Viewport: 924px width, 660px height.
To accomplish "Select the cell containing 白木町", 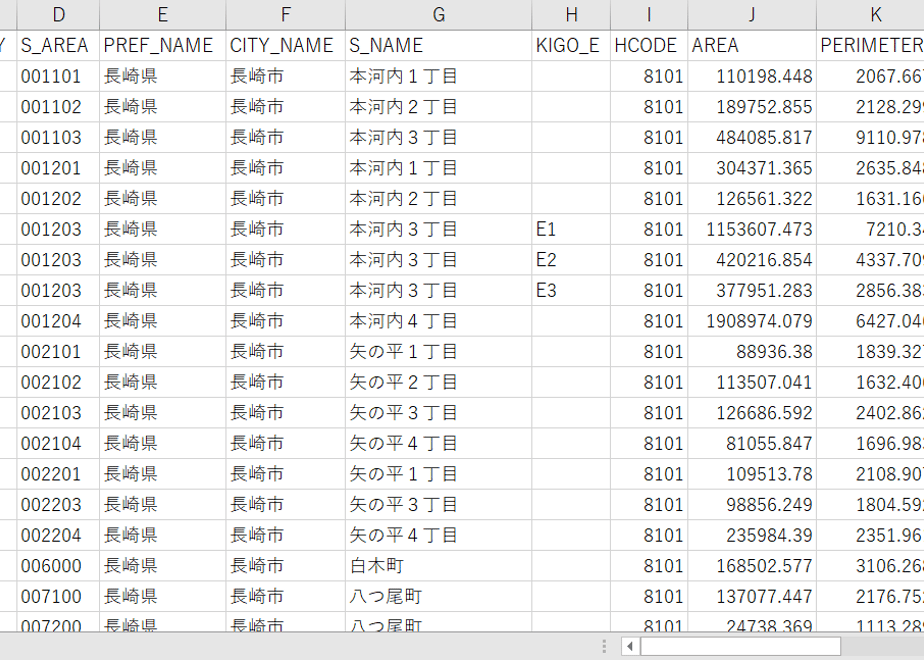I will click(438, 566).
